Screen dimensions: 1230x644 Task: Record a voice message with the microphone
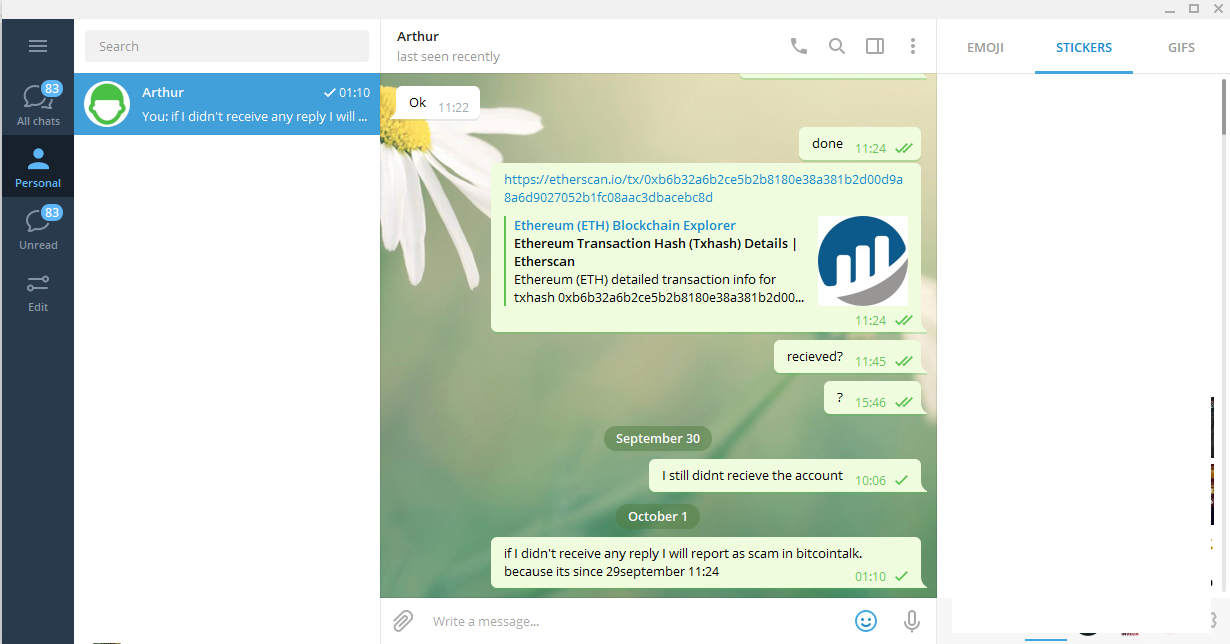click(x=911, y=621)
